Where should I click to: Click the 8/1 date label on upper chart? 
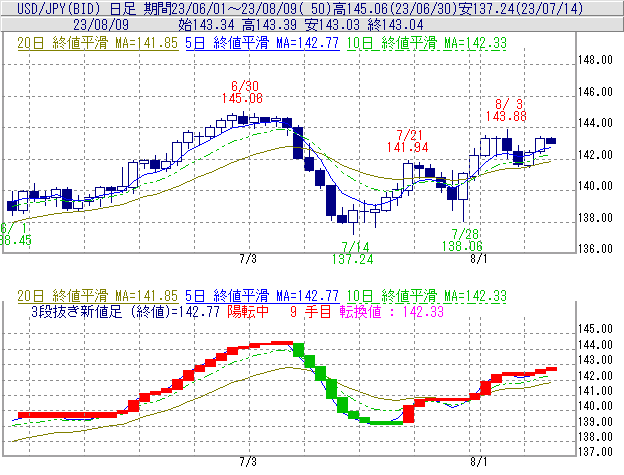coord(479,259)
